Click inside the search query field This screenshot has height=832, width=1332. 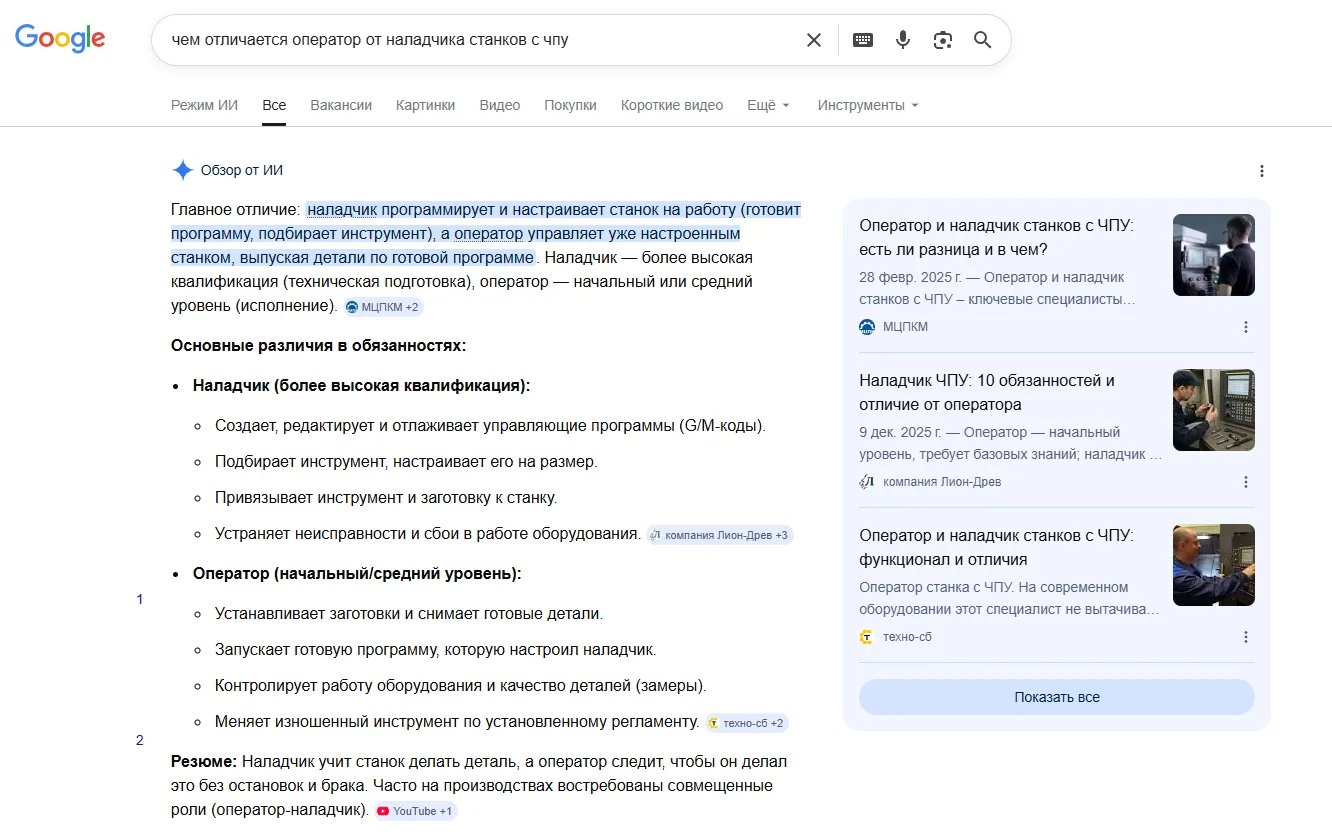coord(480,40)
